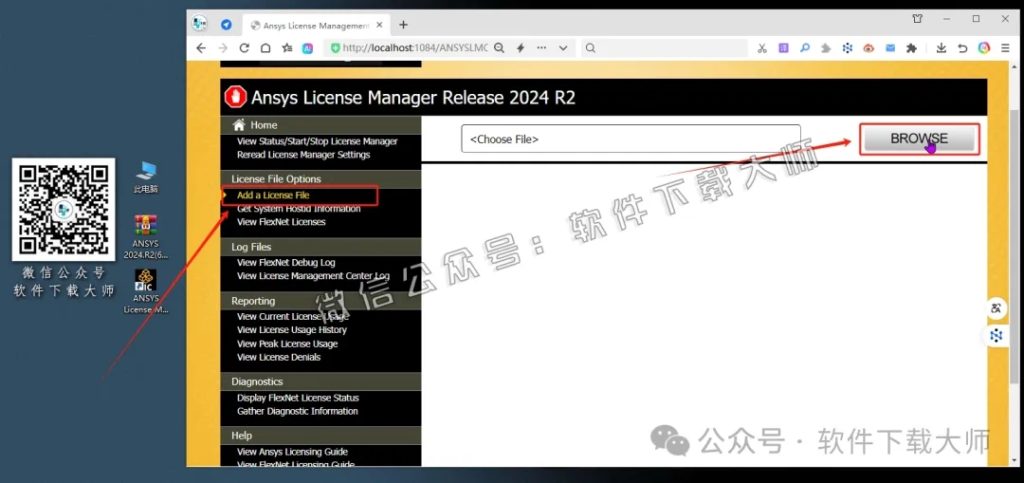This screenshot has width=1024, height=483.
Task: Open the Home link in sidebar
Action: click(263, 125)
